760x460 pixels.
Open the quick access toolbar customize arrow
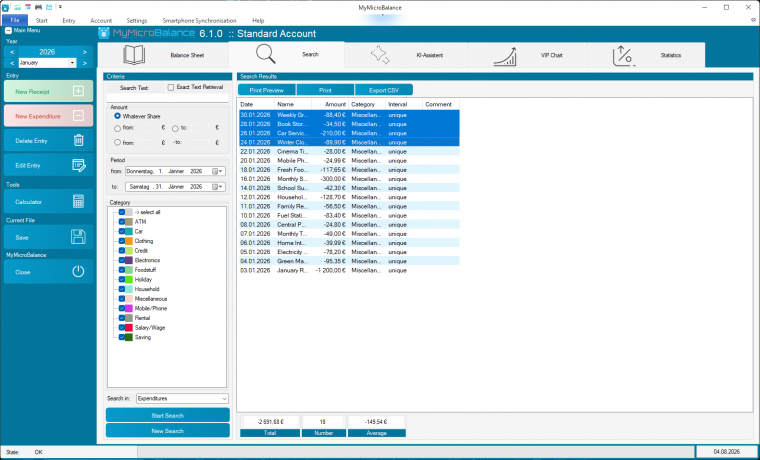(60, 7)
